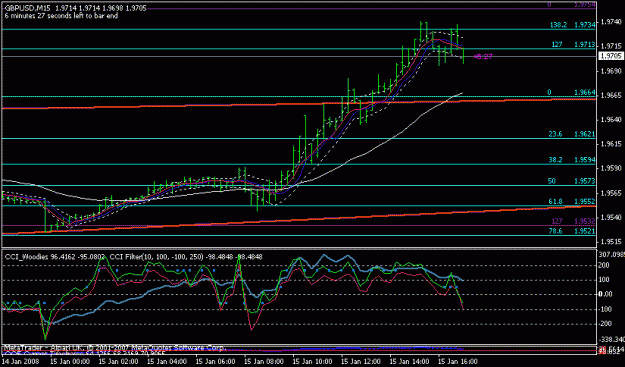The image size is (625, 367).
Task: Click the -338.340 indicator scale value
Action: click(x=611, y=340)
